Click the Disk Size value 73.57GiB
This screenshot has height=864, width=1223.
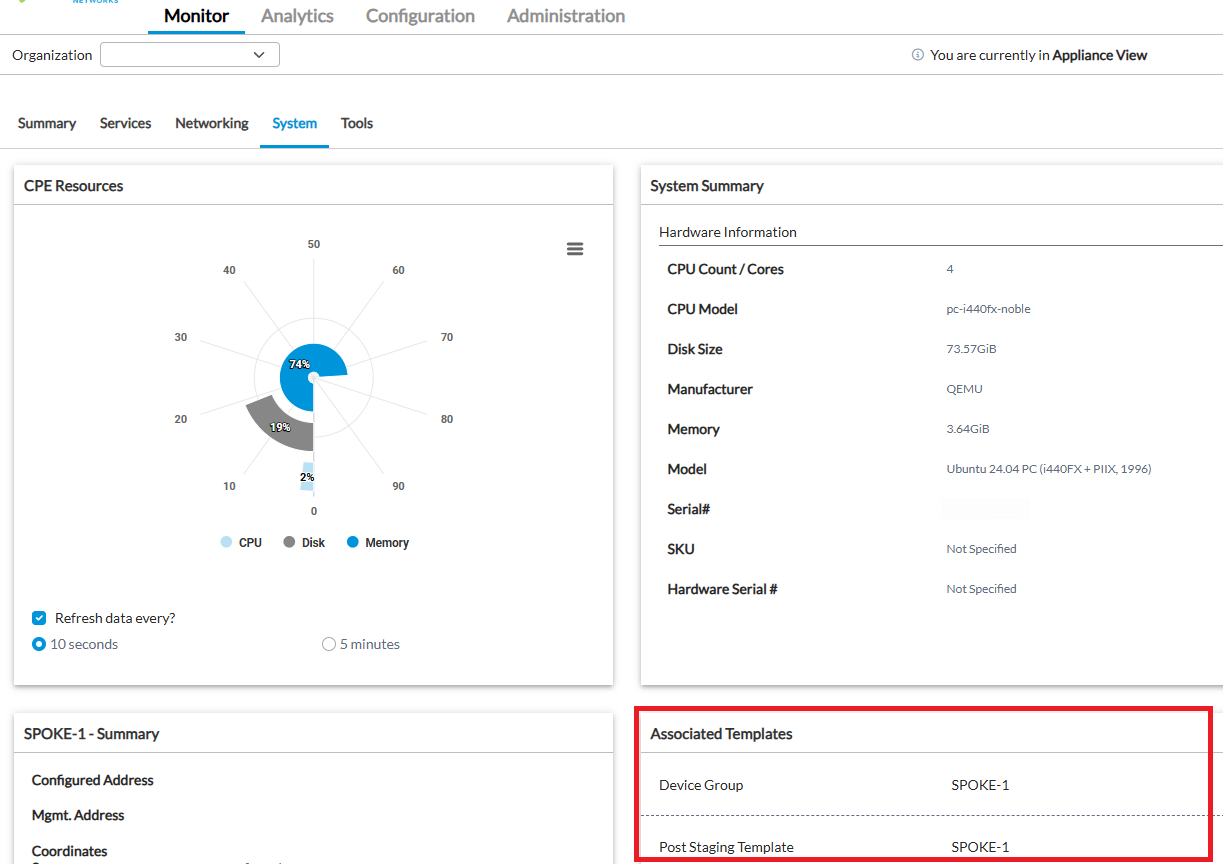point(971,349)
